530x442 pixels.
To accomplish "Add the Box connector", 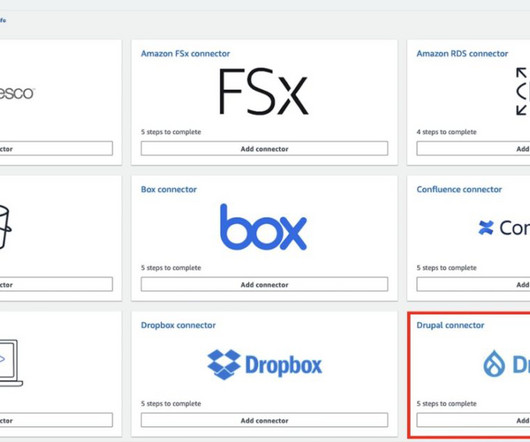I will click(264, 285).
